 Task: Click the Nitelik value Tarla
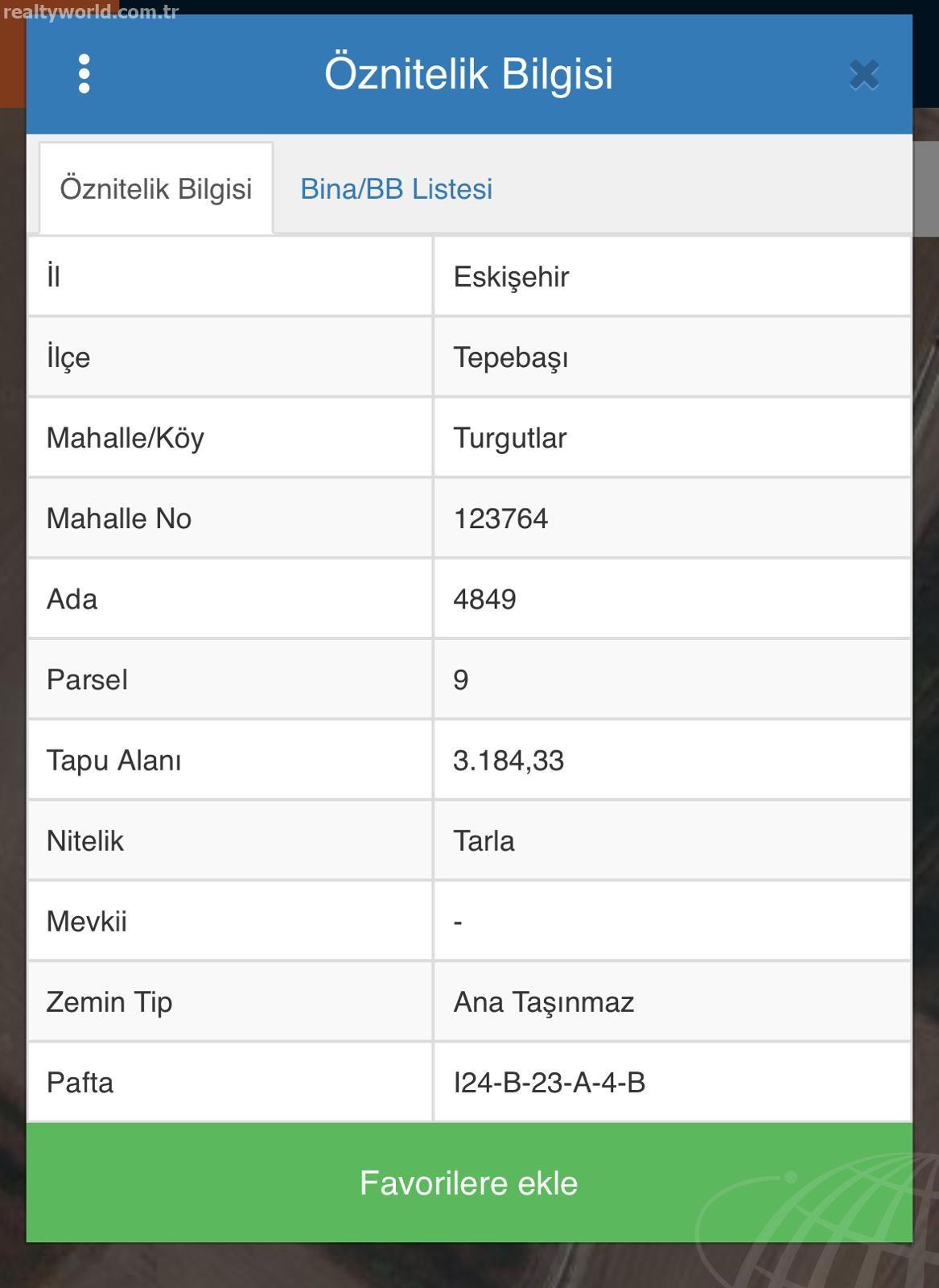[484, 840]
